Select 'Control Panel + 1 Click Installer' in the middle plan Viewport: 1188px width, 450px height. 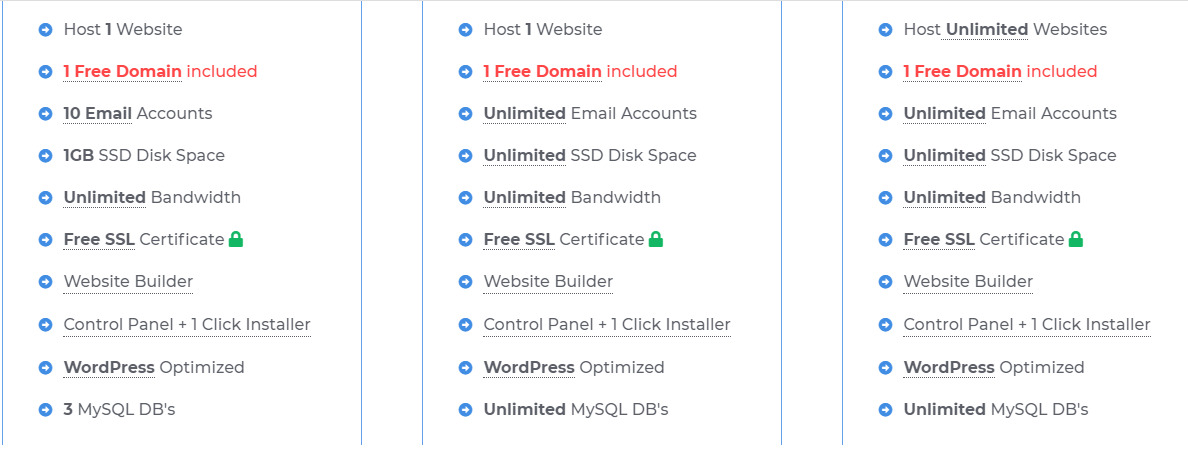click(x=607, y=324)
